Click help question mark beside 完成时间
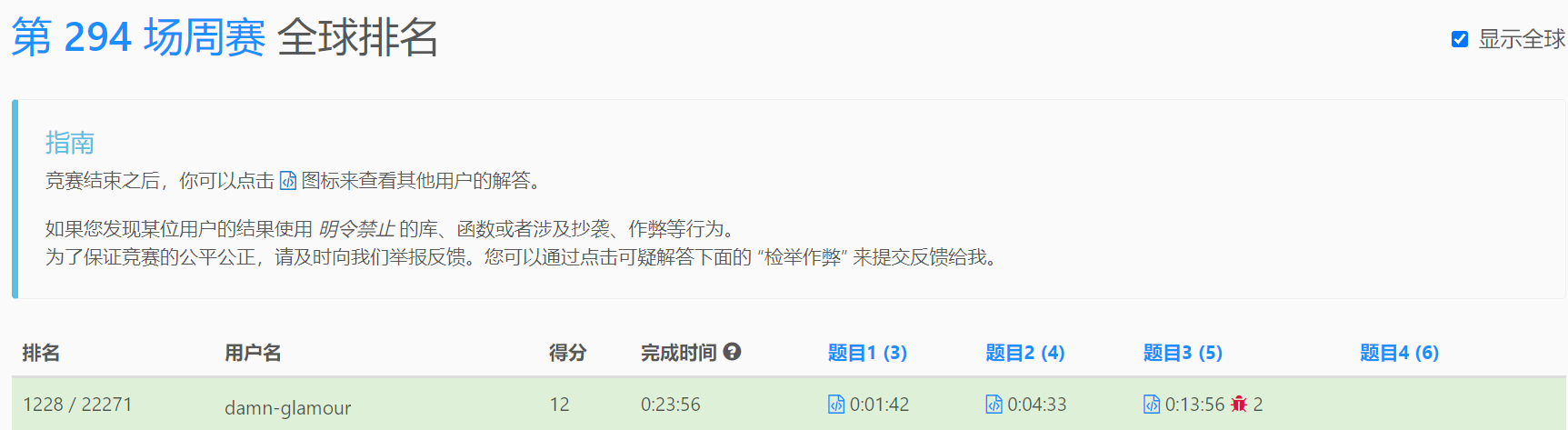Screen dimensions: 1568x430 [x=732, y=352]
